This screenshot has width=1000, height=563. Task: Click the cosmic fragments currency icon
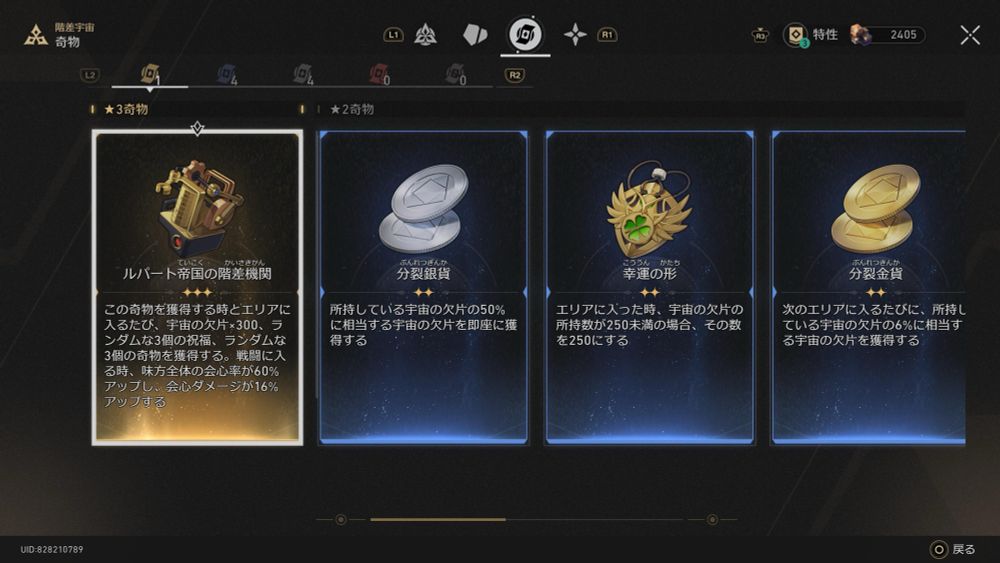click(x=860, y=34)
